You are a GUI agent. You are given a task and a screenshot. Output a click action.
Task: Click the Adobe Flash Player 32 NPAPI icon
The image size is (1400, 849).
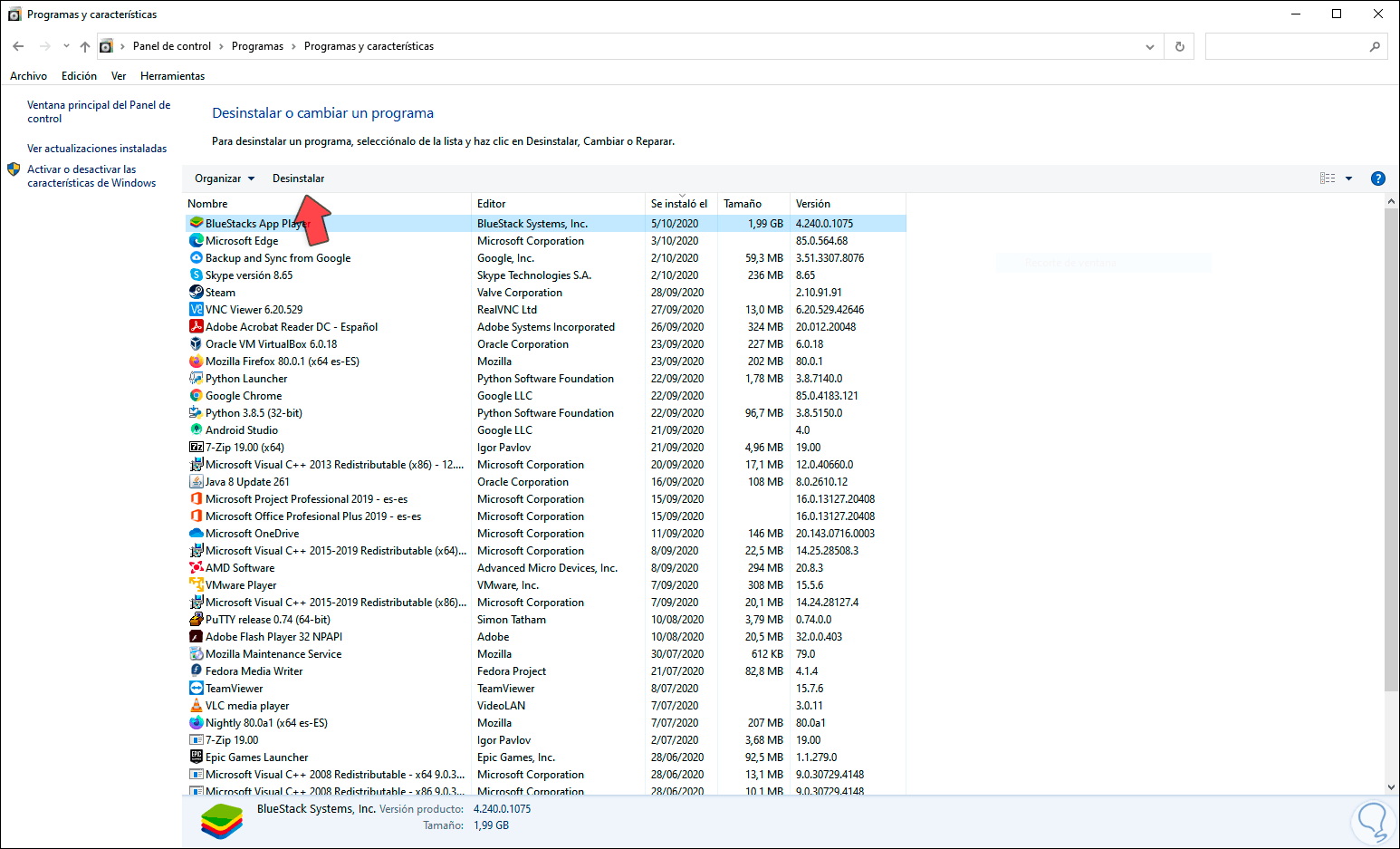[196, 637]
